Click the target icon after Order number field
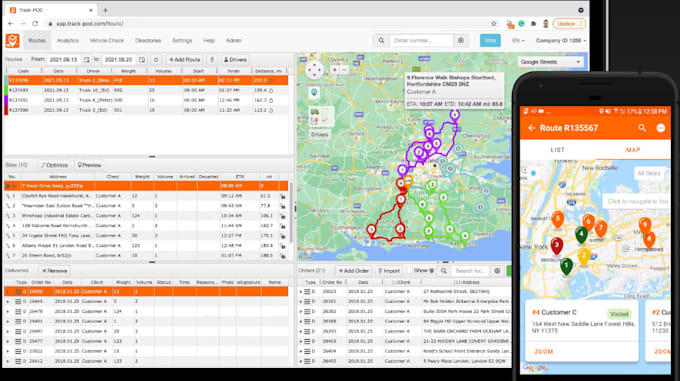Screen dimensions: 680x381 click(x=461, y=40)
